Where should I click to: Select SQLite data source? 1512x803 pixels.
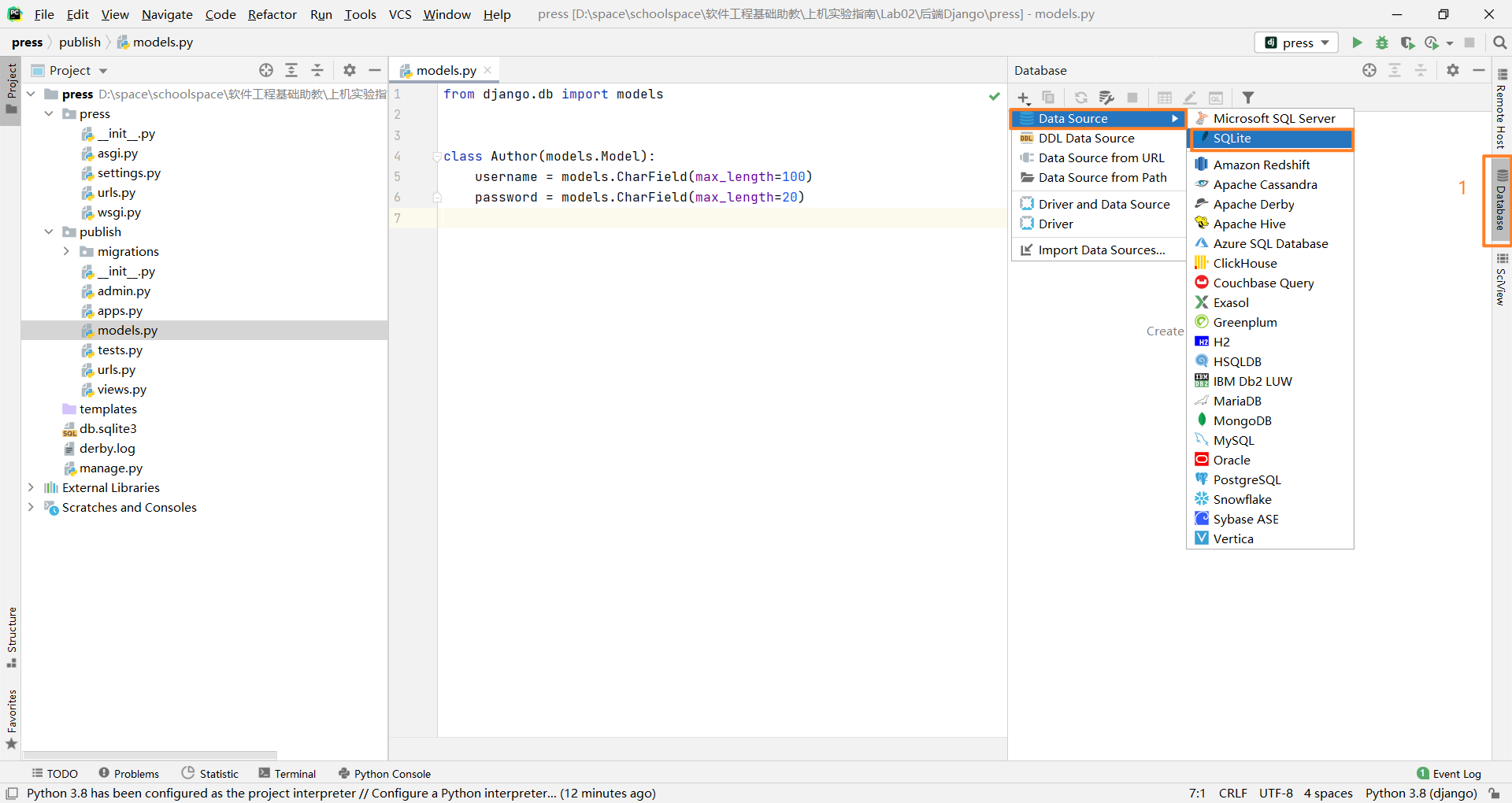coord(1271,138)
